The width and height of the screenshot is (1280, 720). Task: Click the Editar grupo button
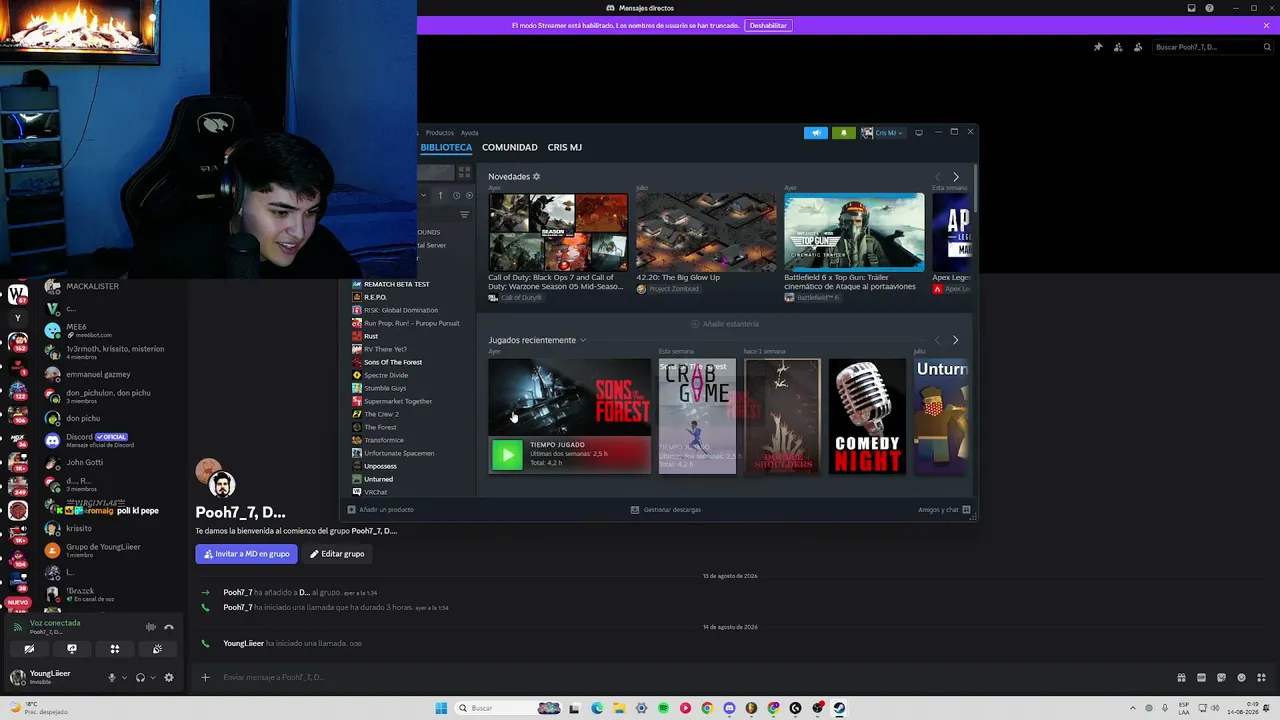(337, 554)
